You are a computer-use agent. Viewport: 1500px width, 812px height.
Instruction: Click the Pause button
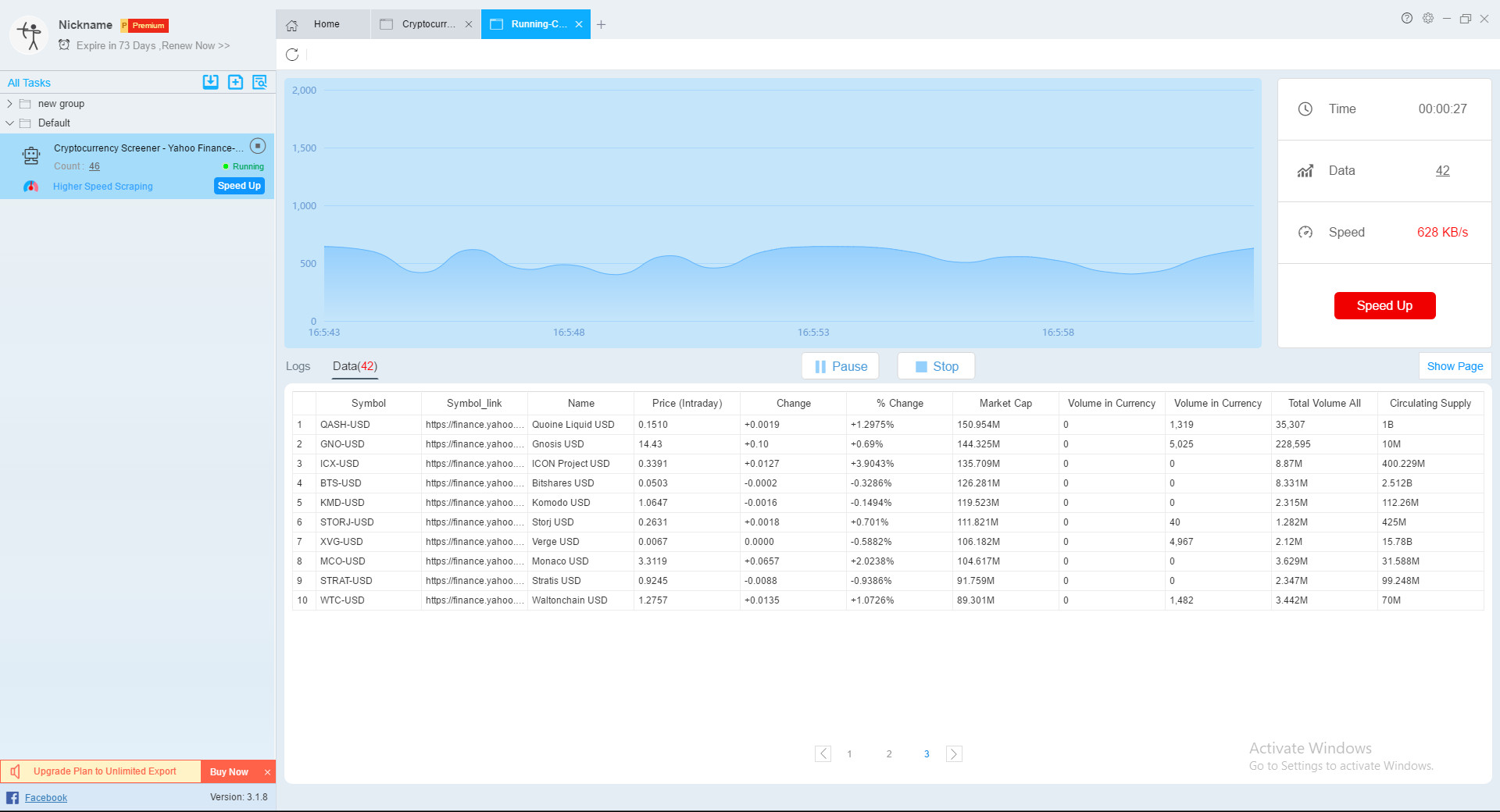coord(841,366)
